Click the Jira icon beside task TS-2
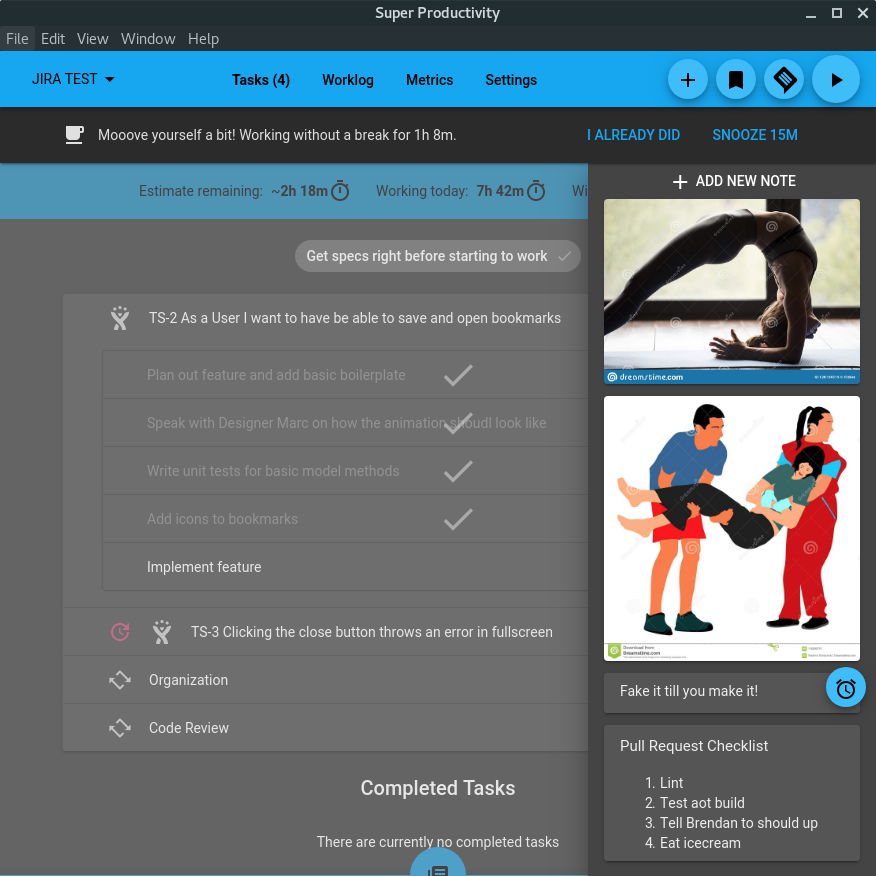 pos(119,318)
